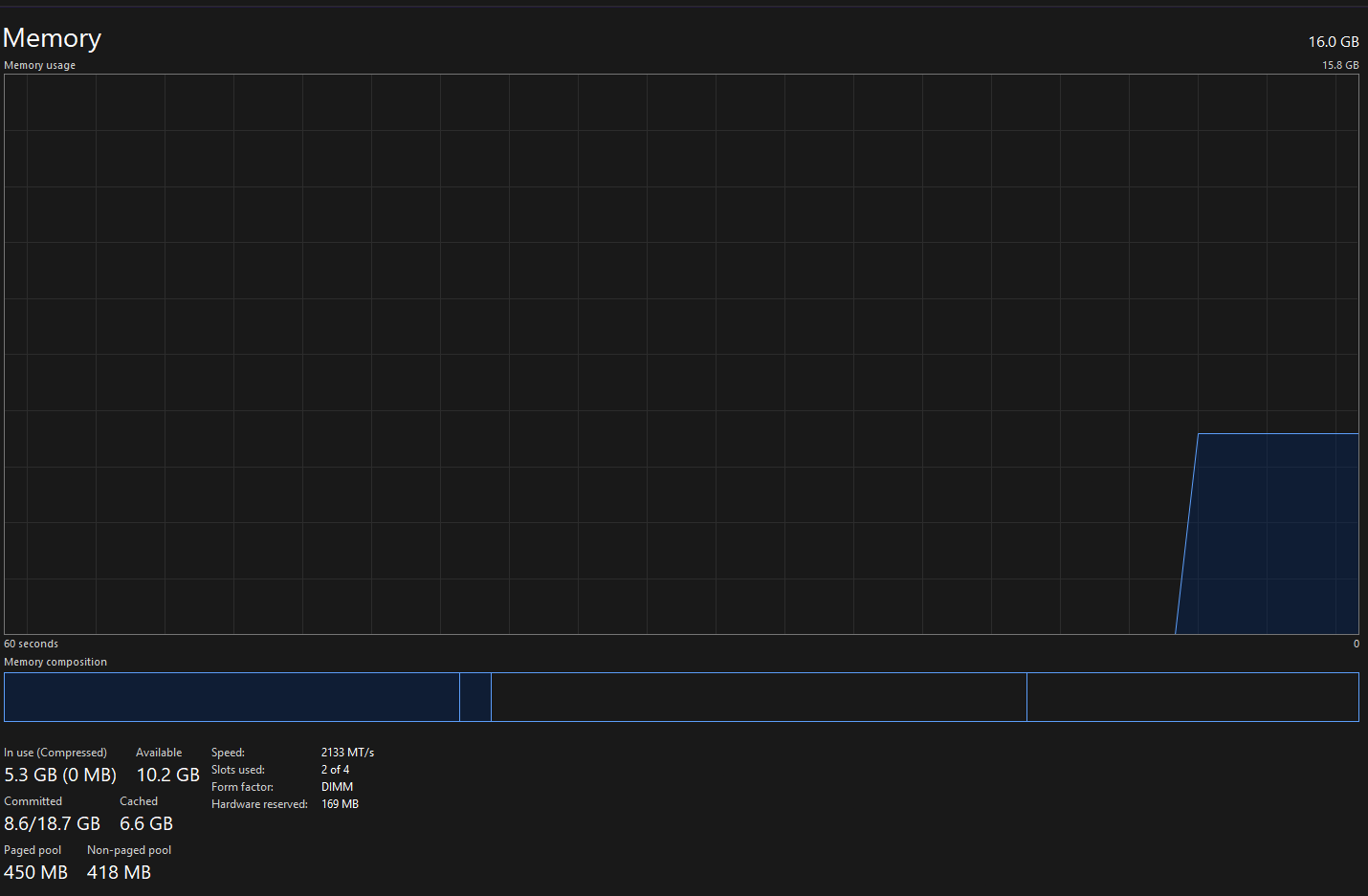Click the Memory composition label
The width and height of the screenshot is (1368, 896).
click(x=55, y=662)
